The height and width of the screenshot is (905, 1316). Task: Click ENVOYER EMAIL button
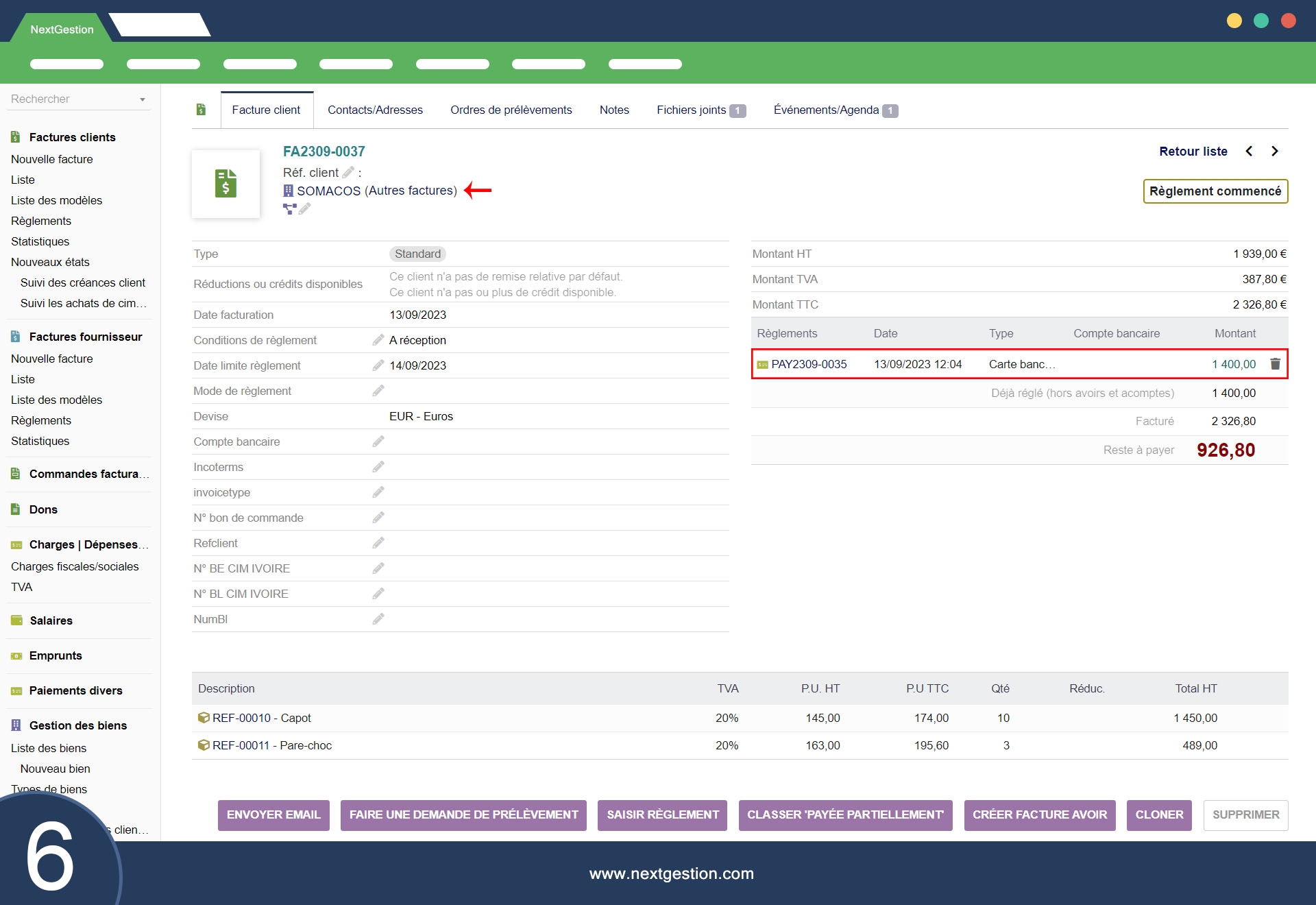point(273,814)
